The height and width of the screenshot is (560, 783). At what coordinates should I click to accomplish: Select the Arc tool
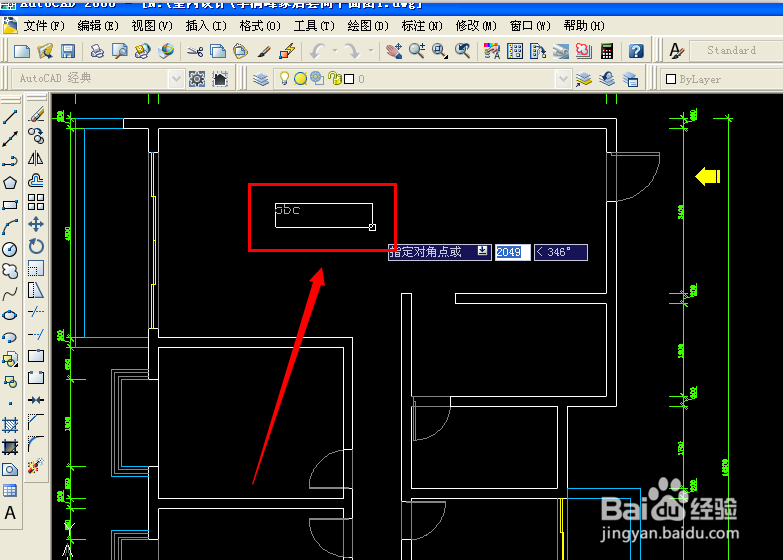pos(10,227)
